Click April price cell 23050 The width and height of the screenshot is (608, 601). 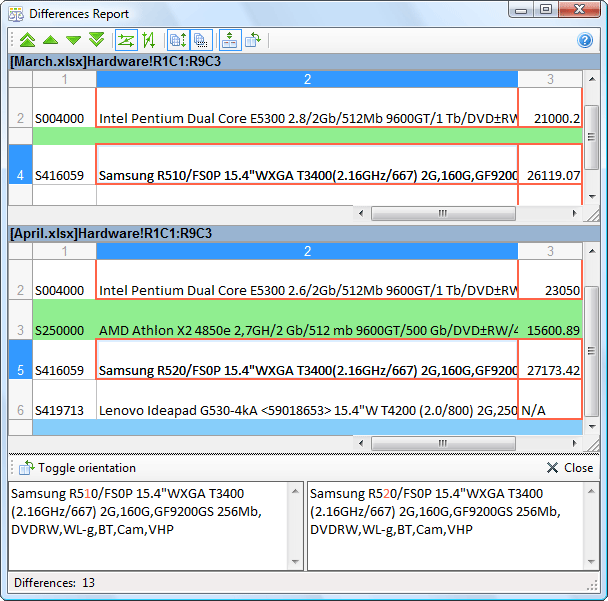pyautogui.click(x=550, y=280)
